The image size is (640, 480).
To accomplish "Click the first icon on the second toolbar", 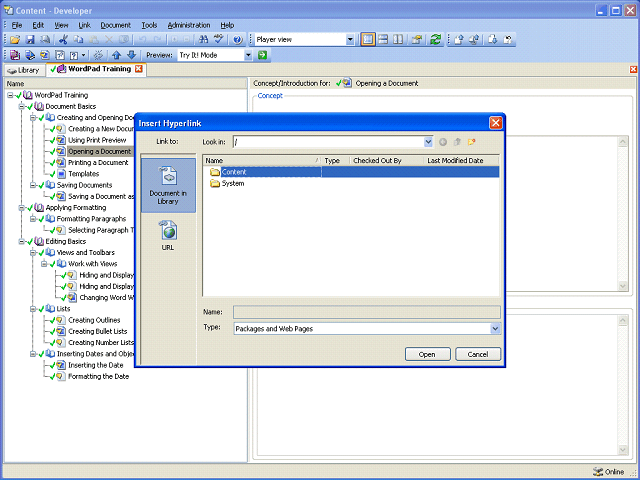I will [x=15, y=55].
